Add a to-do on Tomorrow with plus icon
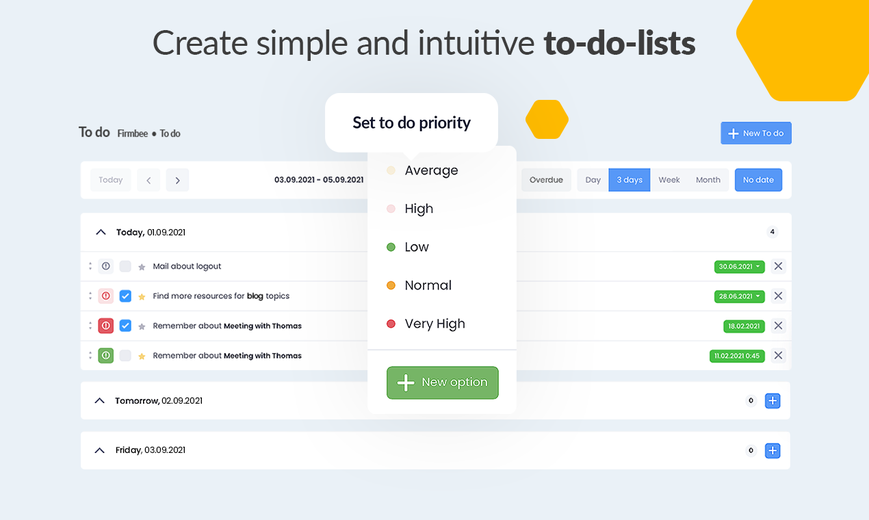869x520 pixels. (773, 401)
